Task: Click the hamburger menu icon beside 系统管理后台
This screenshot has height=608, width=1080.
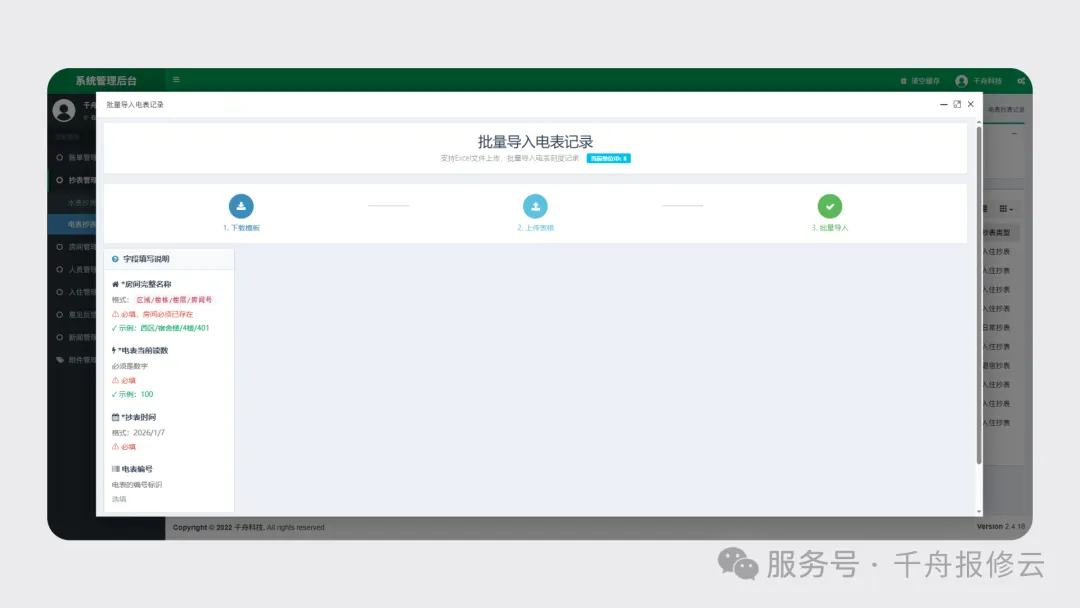Action: point(176,81)
